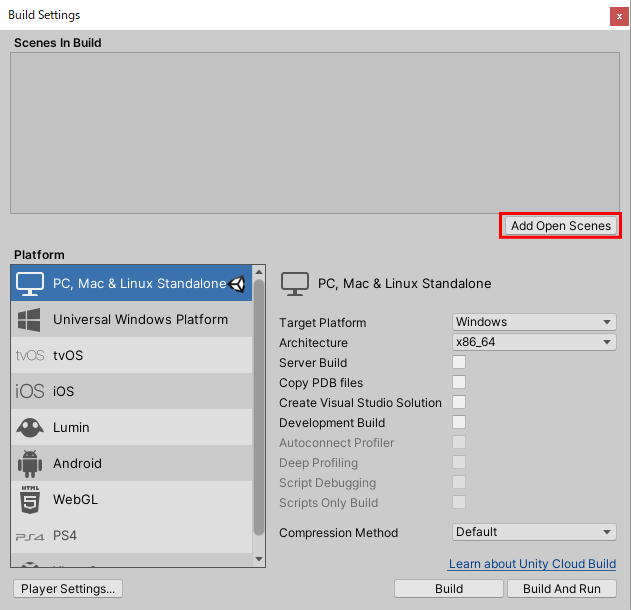631x610 pixels.
Task: Click the Build button
Action: point(449,589)
